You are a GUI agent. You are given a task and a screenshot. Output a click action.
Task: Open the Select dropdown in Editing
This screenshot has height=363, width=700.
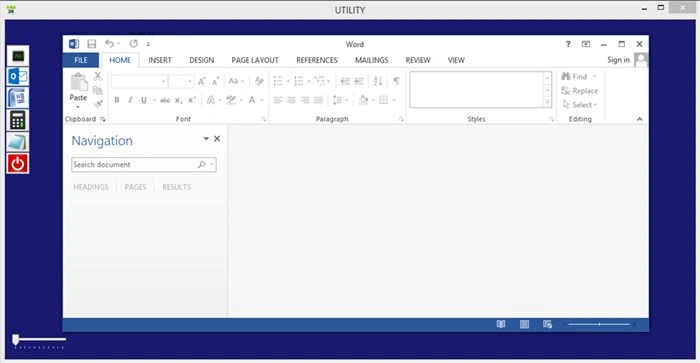580,105
